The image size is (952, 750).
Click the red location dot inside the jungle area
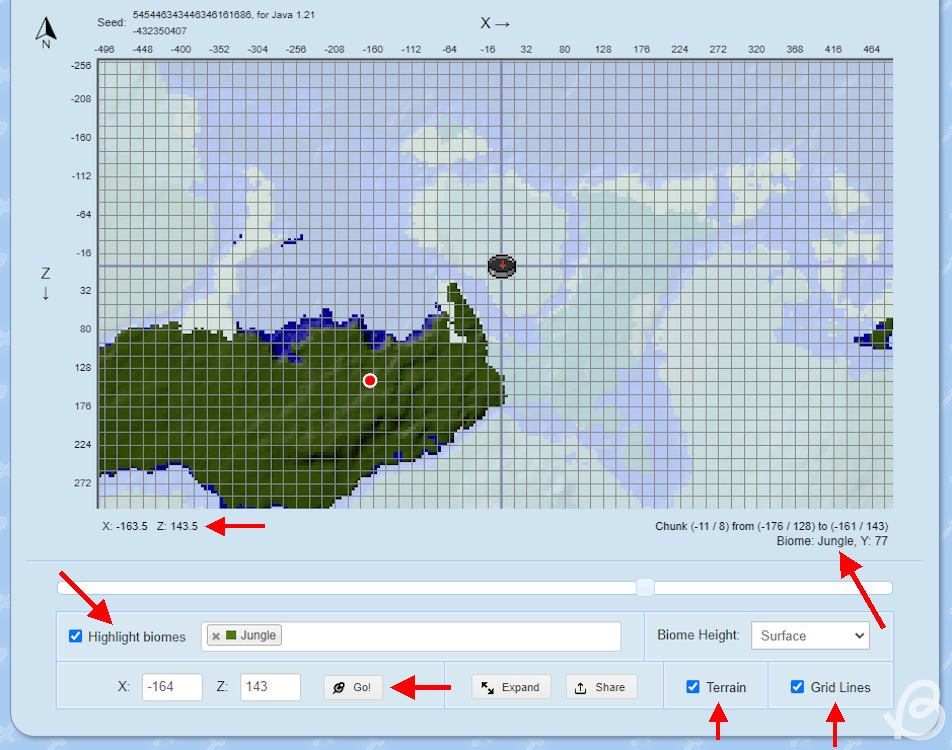click(370, 380)
